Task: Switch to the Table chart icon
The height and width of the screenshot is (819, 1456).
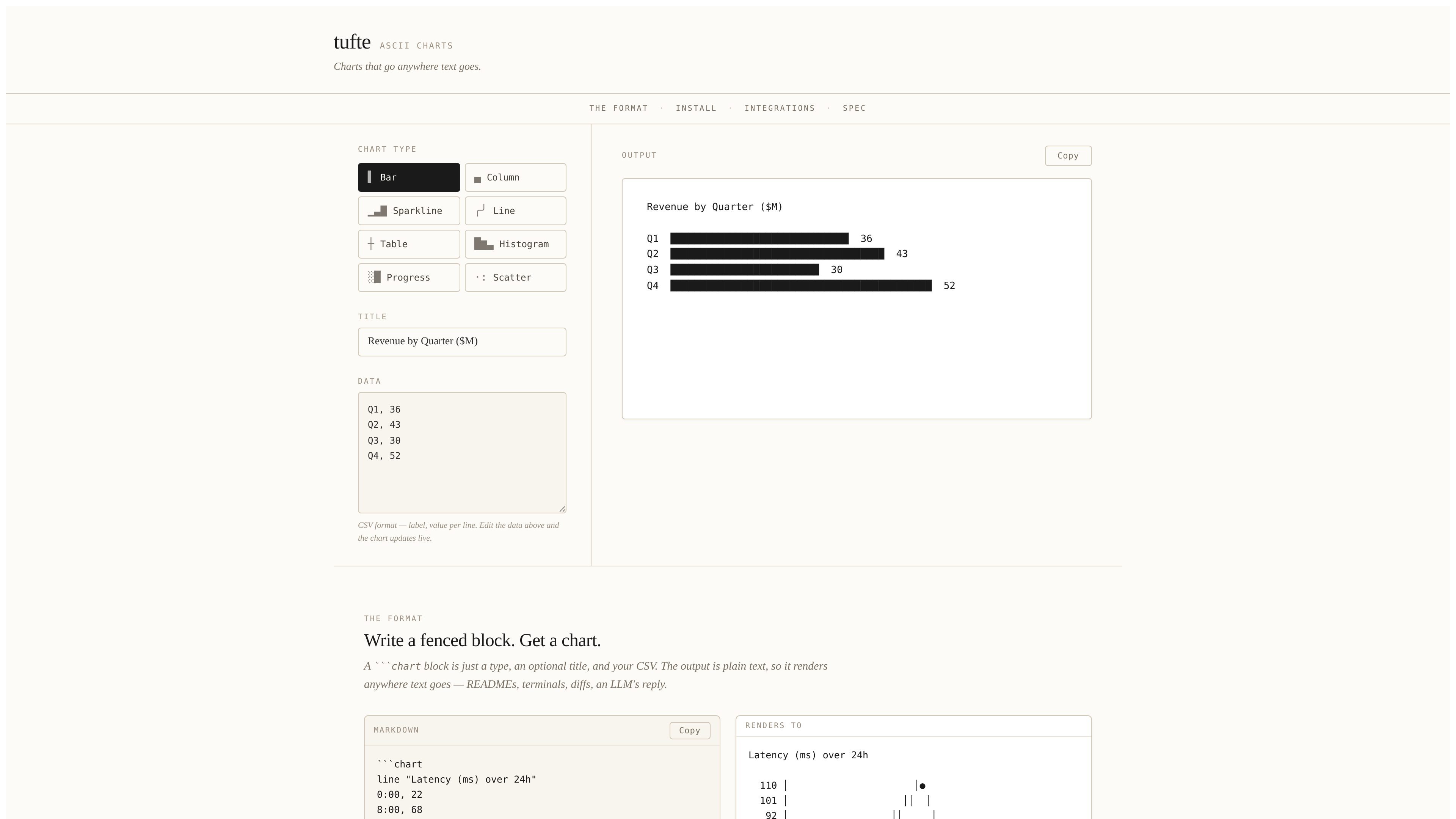Action: (x=371, y=244)
